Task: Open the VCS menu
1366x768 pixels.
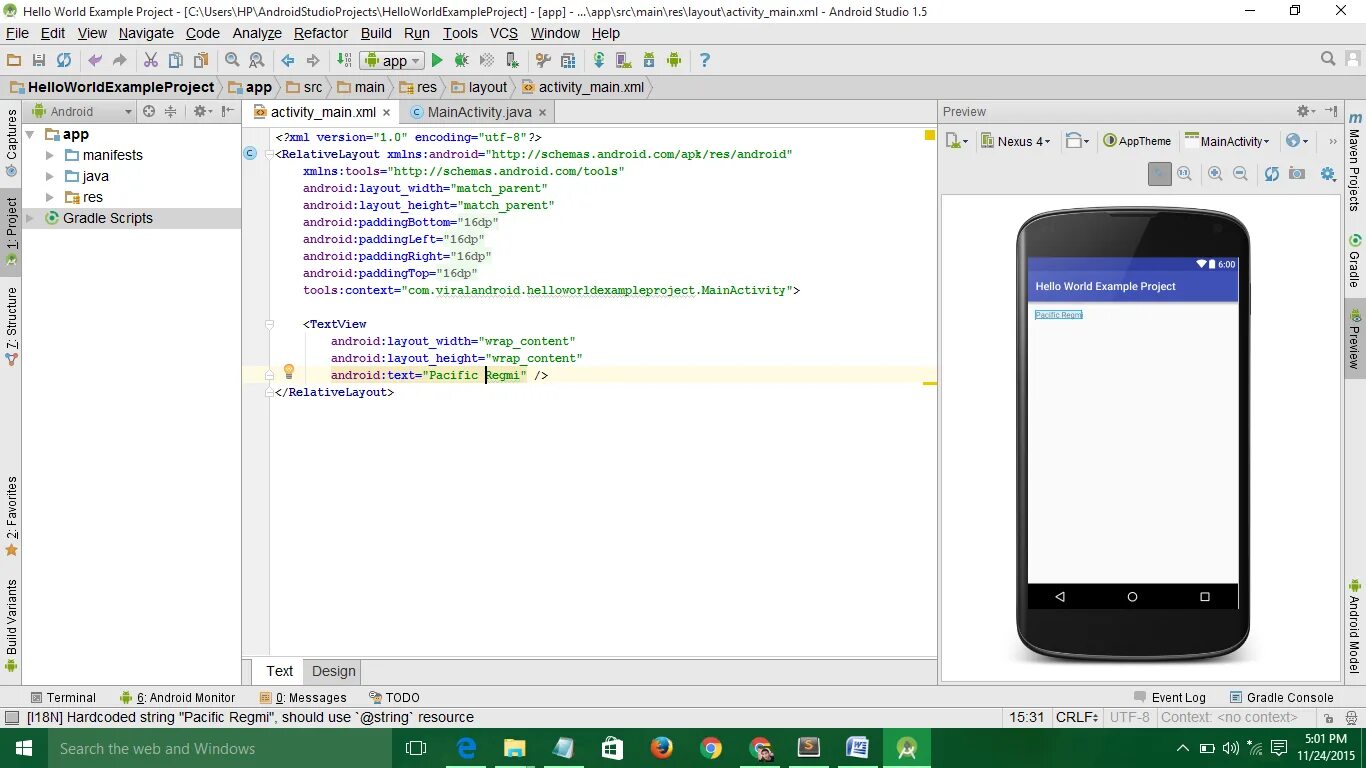Action: [x=504, y=33]
